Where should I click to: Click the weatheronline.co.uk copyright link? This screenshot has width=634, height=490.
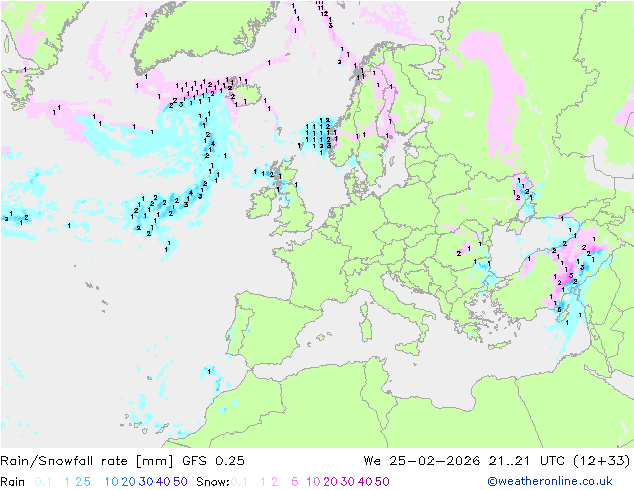[x=549, y=481]
